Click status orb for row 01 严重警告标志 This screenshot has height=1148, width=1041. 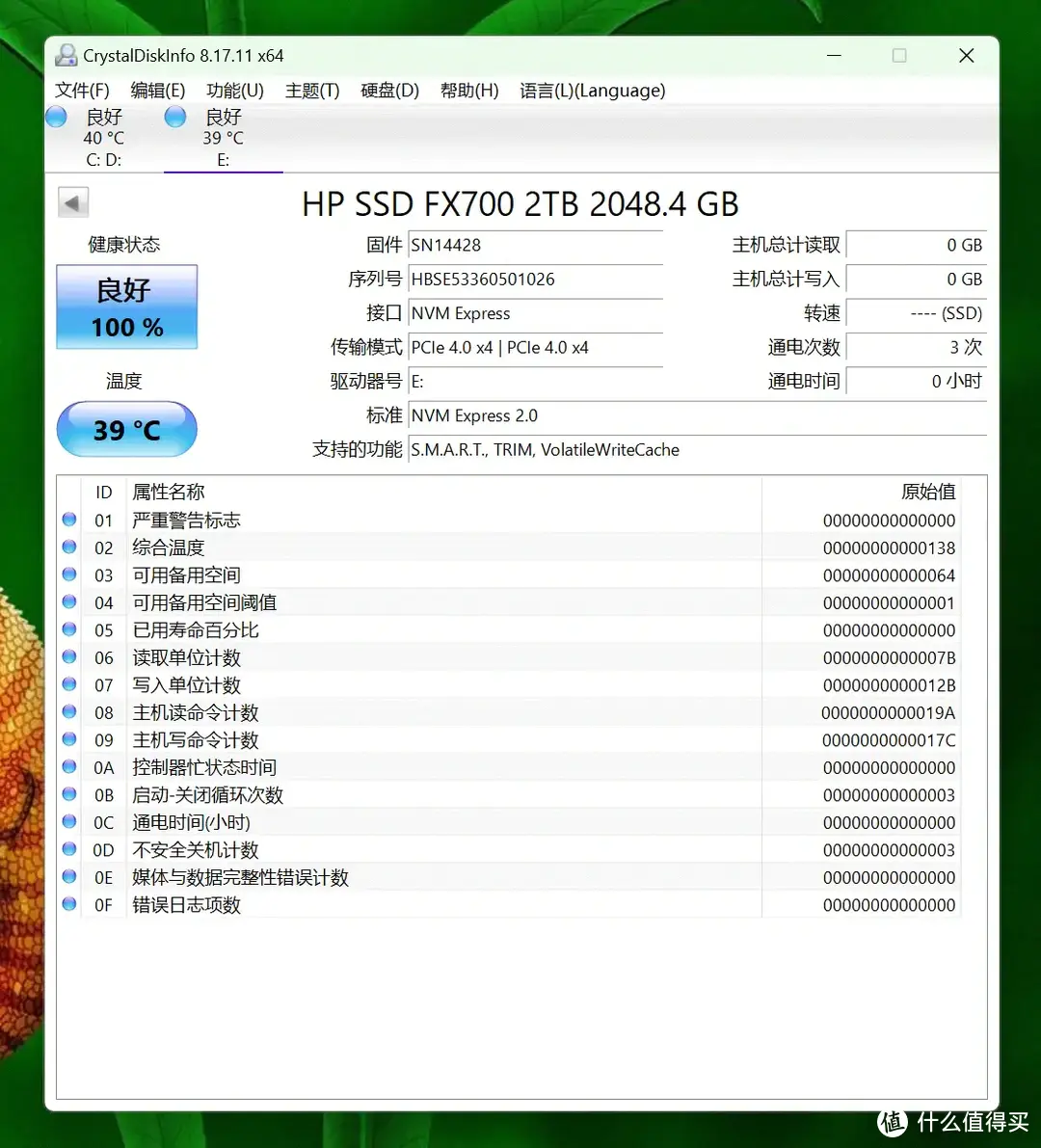point(69,520)
